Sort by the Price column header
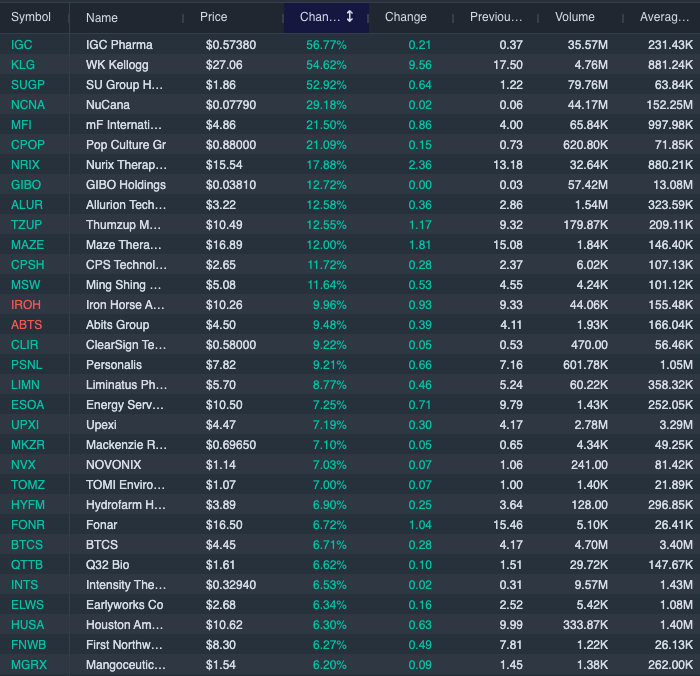 [x=213, y=17]
